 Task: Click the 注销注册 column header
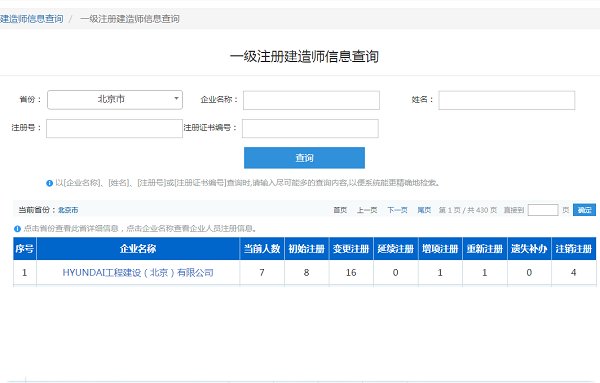pos(574,249)
